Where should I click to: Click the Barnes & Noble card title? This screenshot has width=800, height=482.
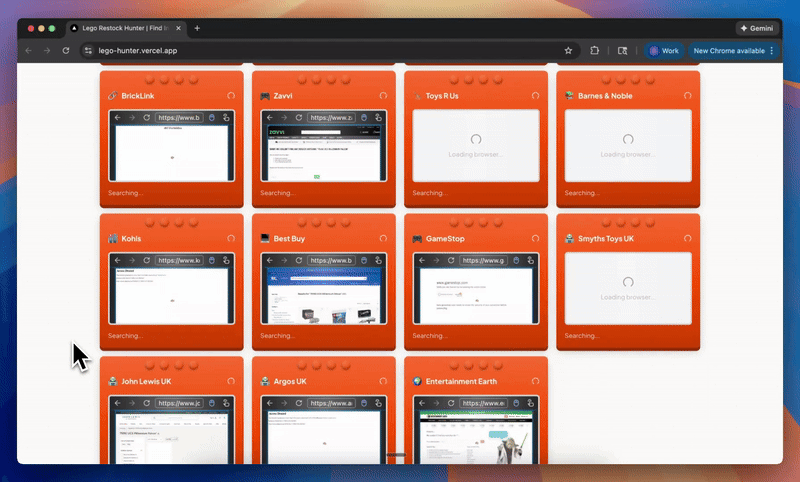605,95
